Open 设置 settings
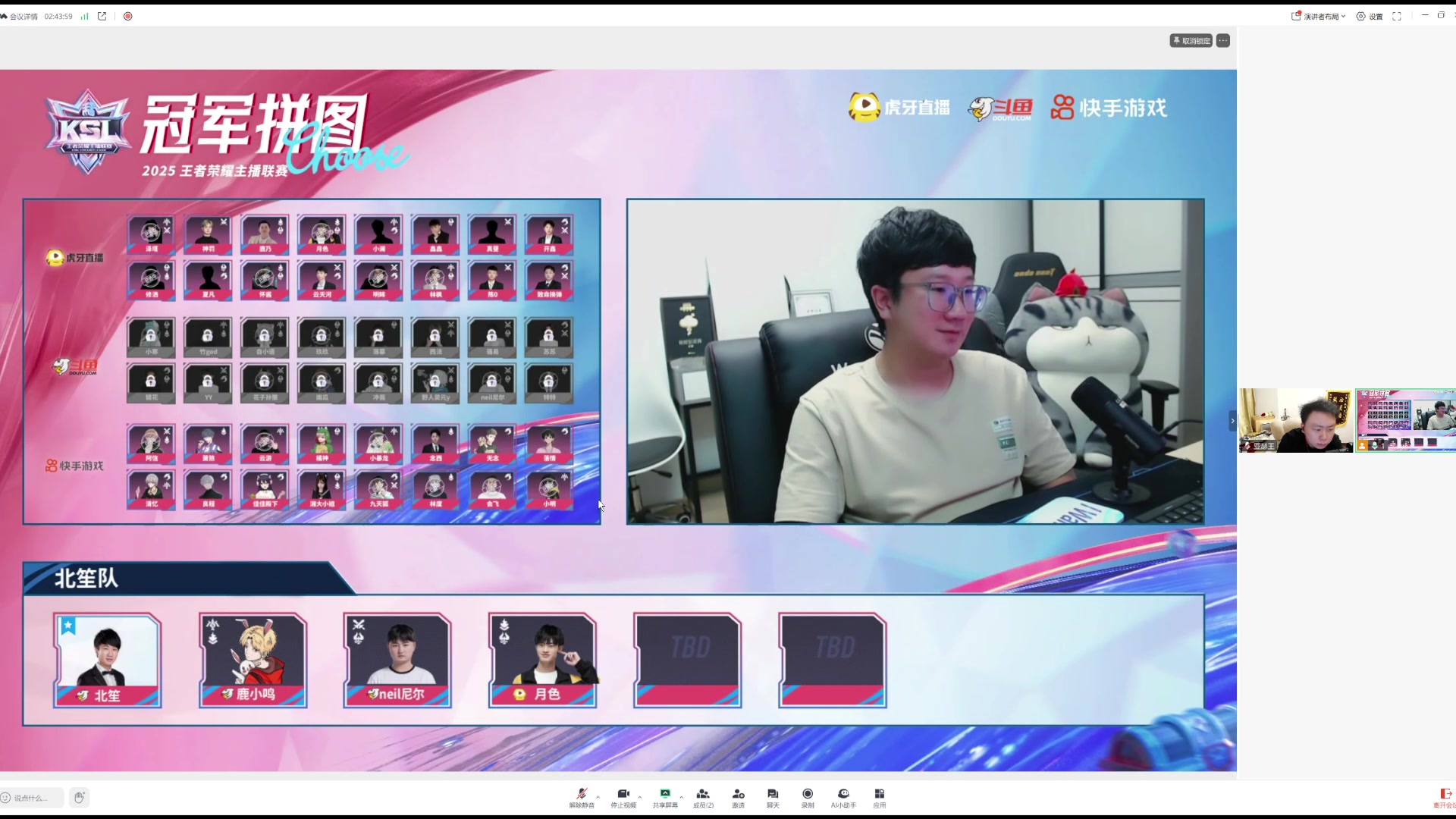 pyautogui.click(x=1370, y=16)
